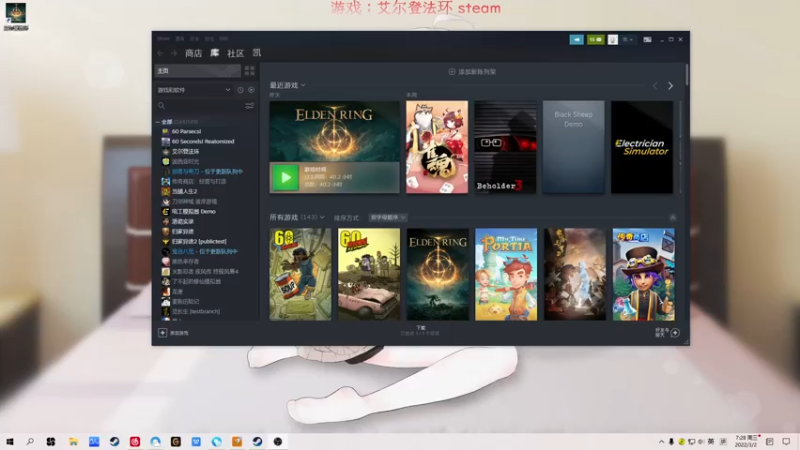Open 60 Seconds! cover in all games
Viewport: 800px width, 450px height.
pos(369,274)
